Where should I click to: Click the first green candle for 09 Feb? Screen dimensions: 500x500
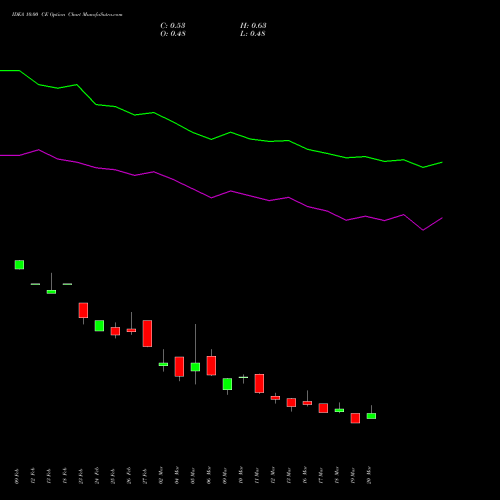tap(19, 265)
